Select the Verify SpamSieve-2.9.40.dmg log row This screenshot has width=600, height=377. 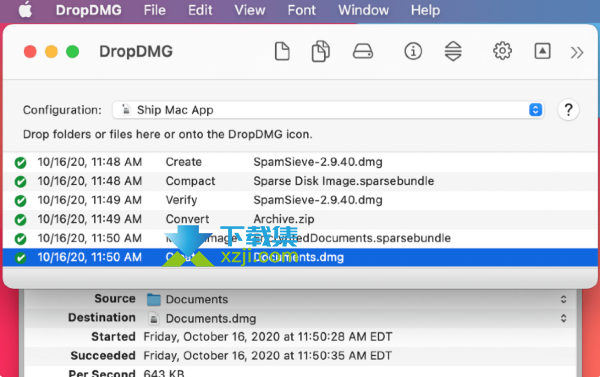tap(300, 200)
